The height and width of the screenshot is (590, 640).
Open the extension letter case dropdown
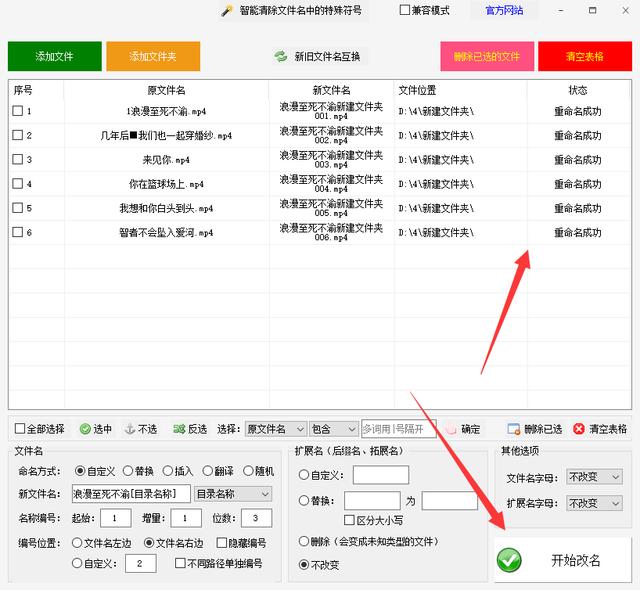pyautogui.click(x=594, y=503)
